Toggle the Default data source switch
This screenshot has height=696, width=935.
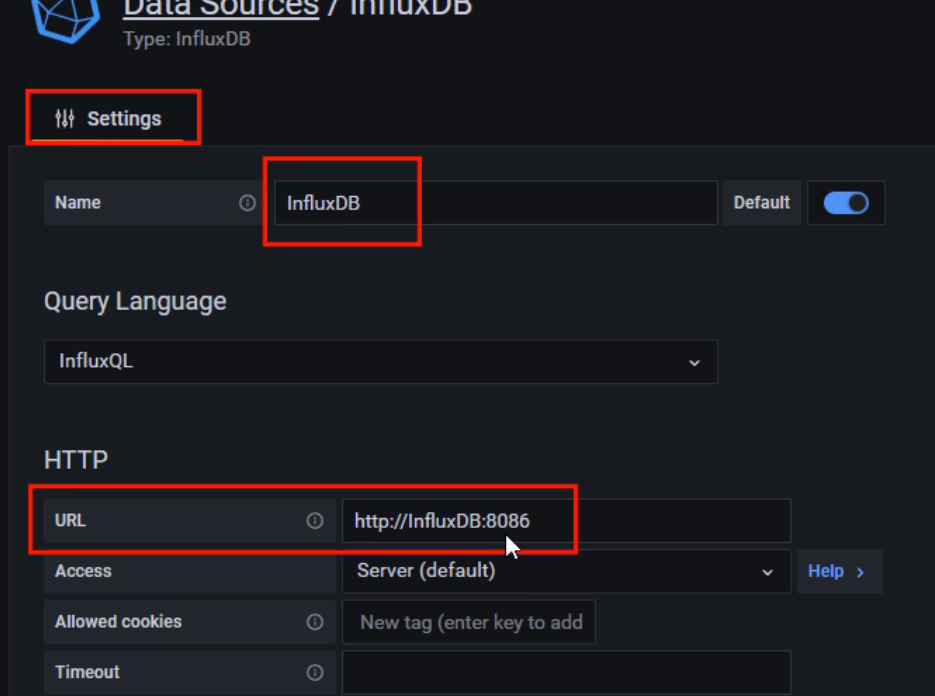[x=846, y=203]
